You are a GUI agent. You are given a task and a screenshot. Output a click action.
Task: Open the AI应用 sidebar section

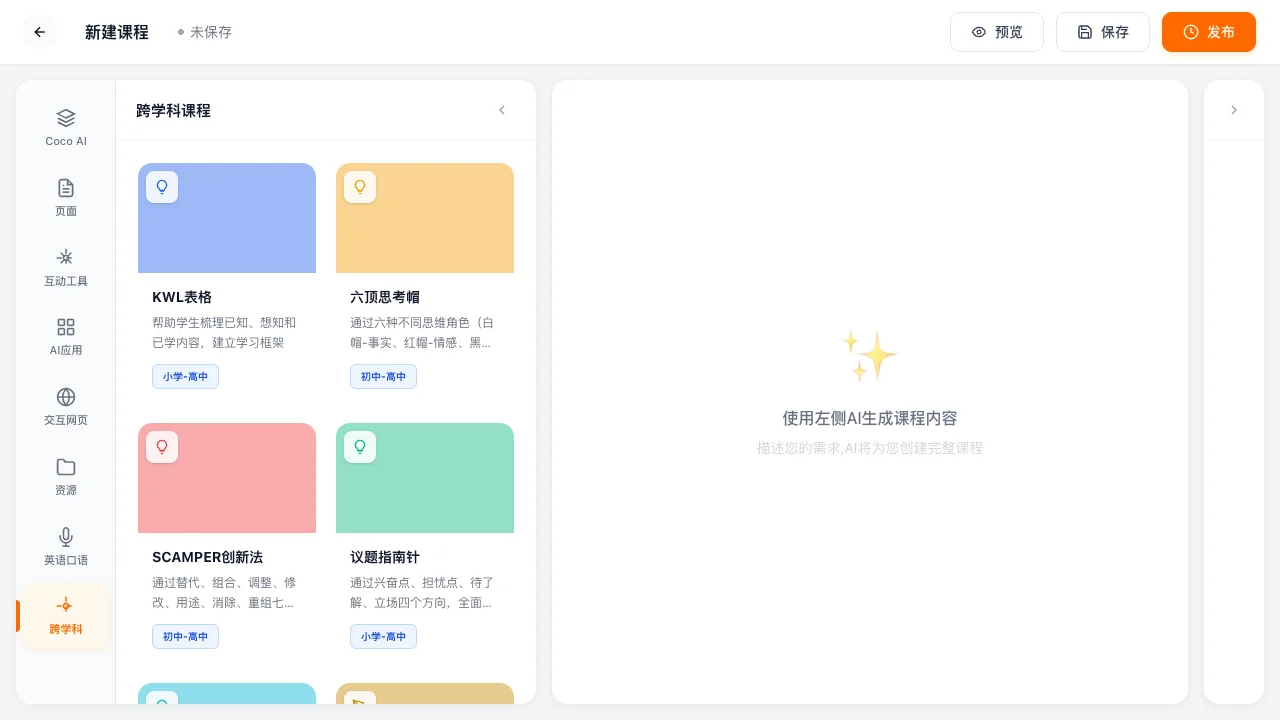pyautogui.click(x=66, y=336)
